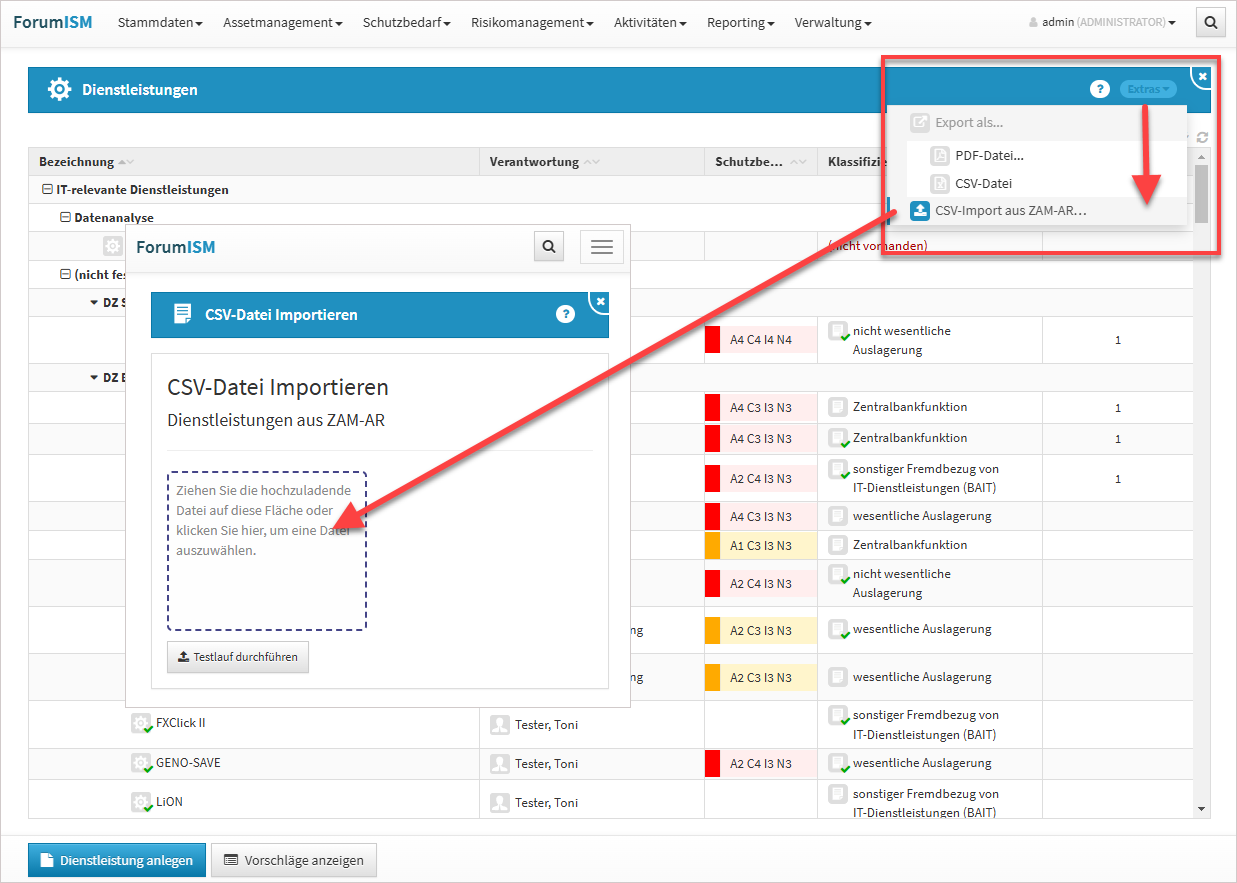Select CSV-Import aus ZAM-AR menu entry
Image resolution: width=1237 pixels, height=883 pixels.
click(x=1010, y=211)
